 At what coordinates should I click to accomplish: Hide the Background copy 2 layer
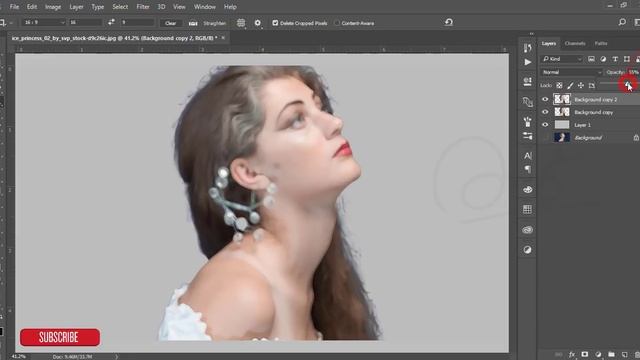[545, 99]
